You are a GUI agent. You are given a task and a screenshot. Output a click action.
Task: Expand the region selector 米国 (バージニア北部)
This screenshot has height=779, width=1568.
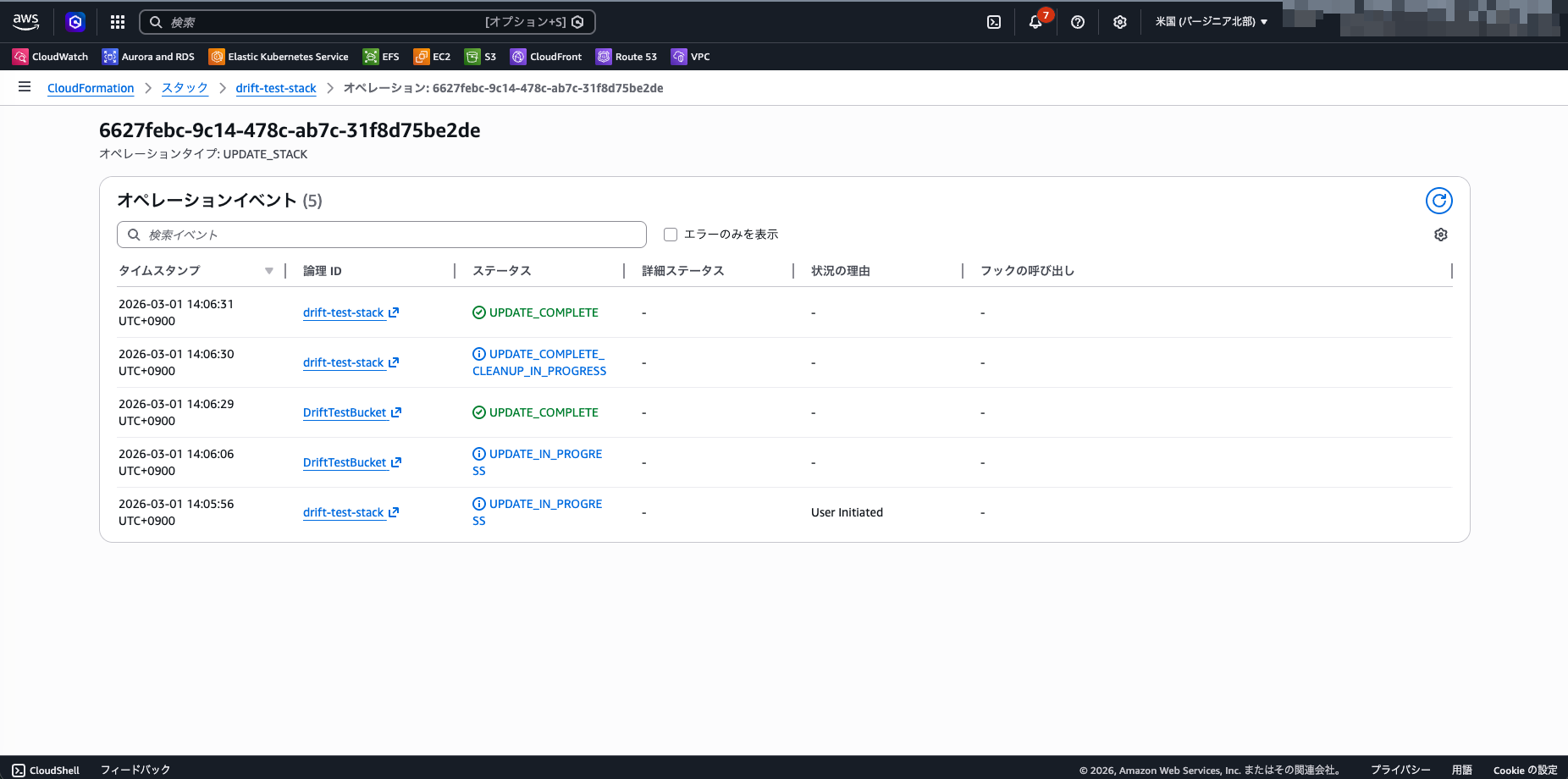pos(1211,22)
